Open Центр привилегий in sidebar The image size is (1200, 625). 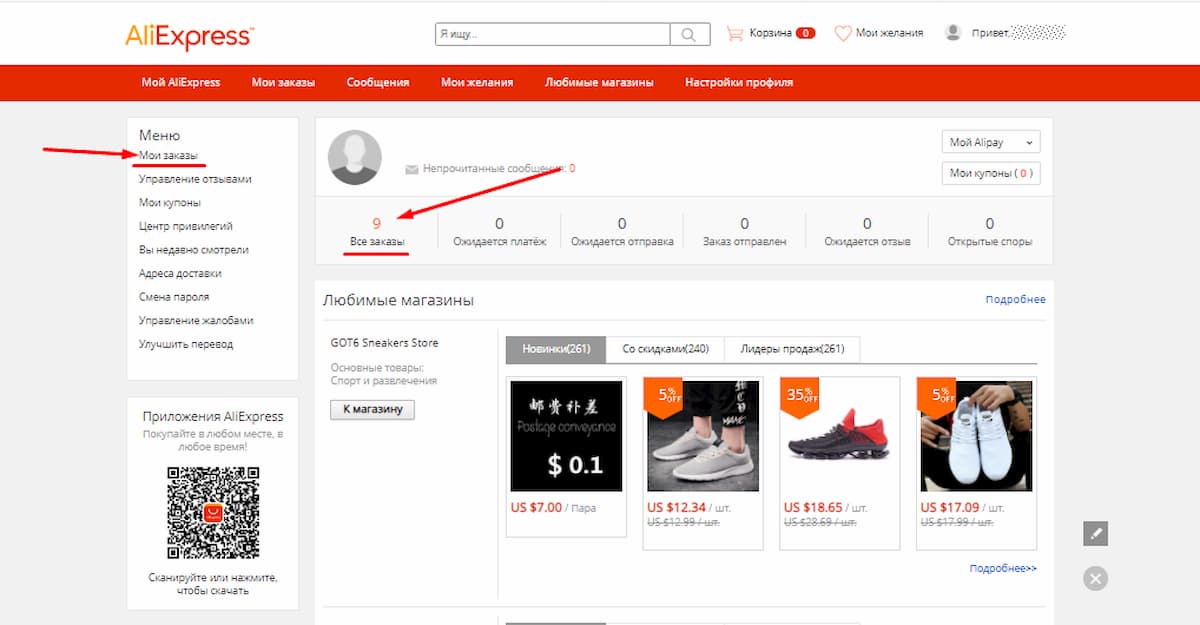click(x=186, y=226)
